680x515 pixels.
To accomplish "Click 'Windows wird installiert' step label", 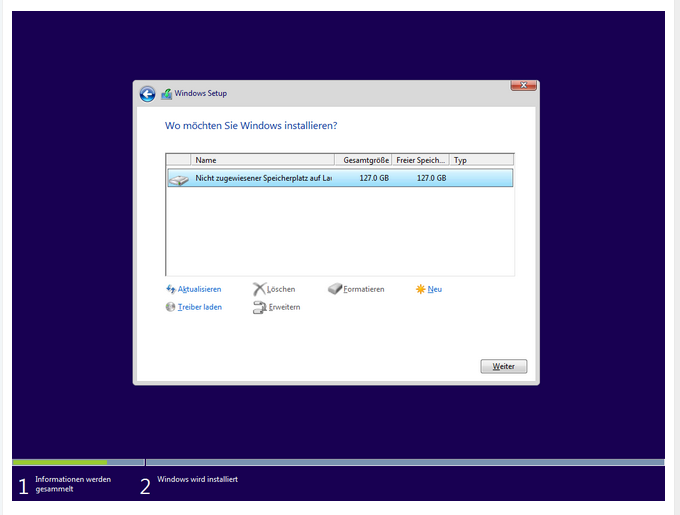I will click(197, 479).
